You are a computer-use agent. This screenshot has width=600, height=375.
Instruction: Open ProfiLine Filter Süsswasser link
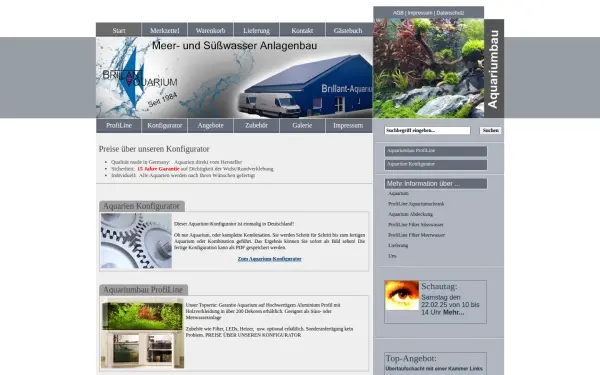pyautogui.click(x=416, y=225)
